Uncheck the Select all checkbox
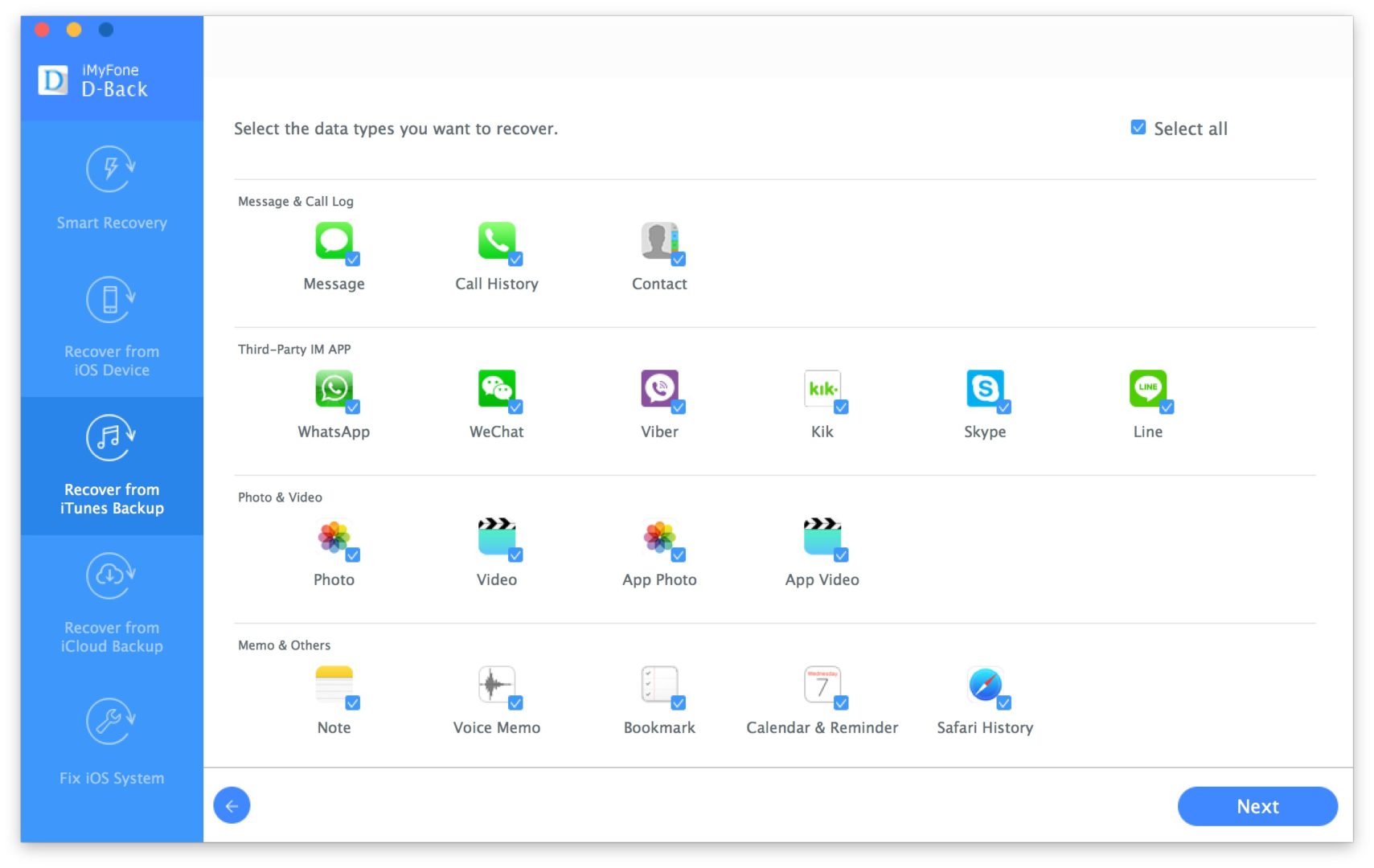 [x=1138, y=127]
